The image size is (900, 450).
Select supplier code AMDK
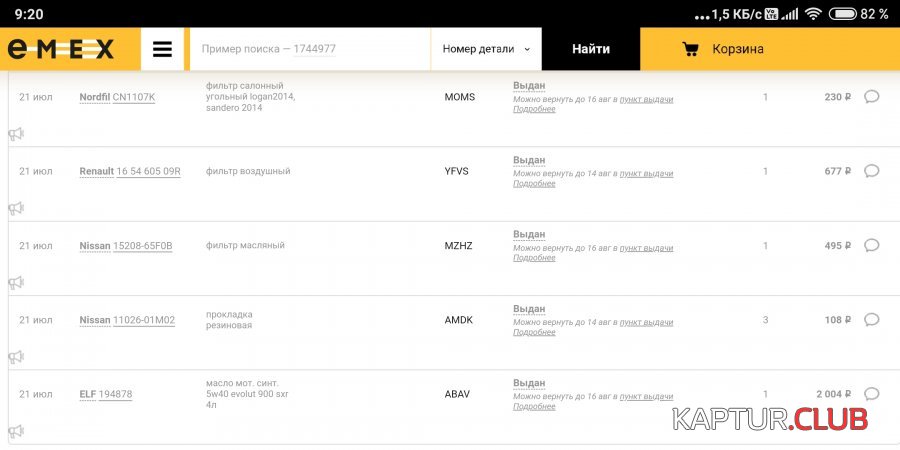tap(459, 320)
